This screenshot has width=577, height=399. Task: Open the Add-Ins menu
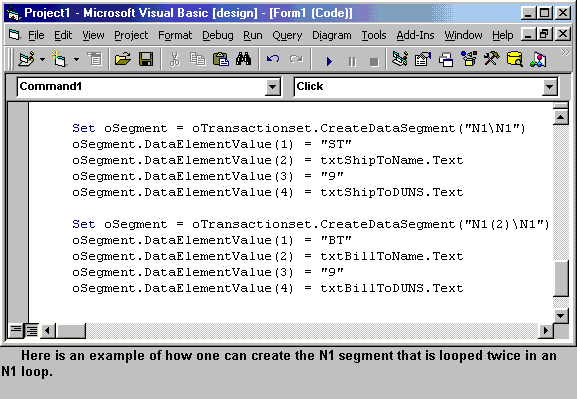coord(415,35)
